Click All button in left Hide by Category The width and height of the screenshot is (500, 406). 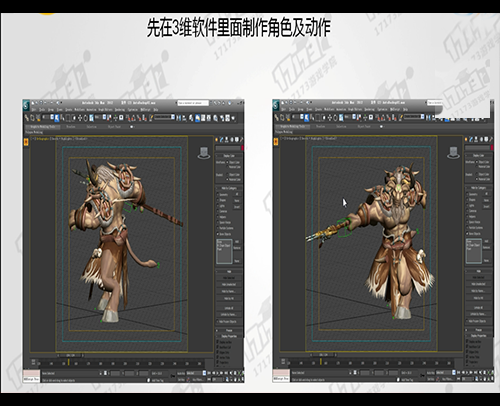pos(237,194)
